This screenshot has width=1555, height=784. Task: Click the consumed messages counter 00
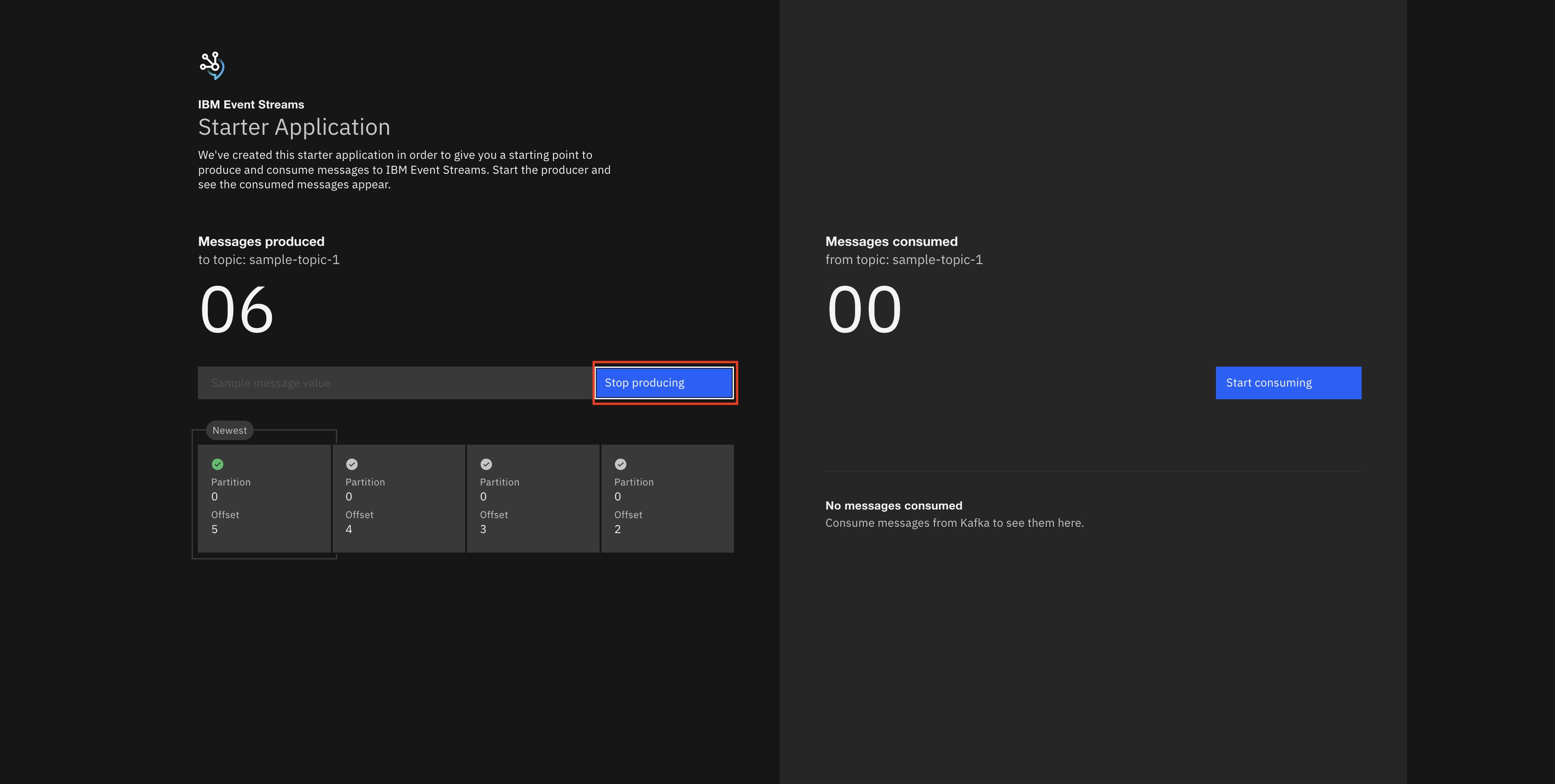pos(864,309)
